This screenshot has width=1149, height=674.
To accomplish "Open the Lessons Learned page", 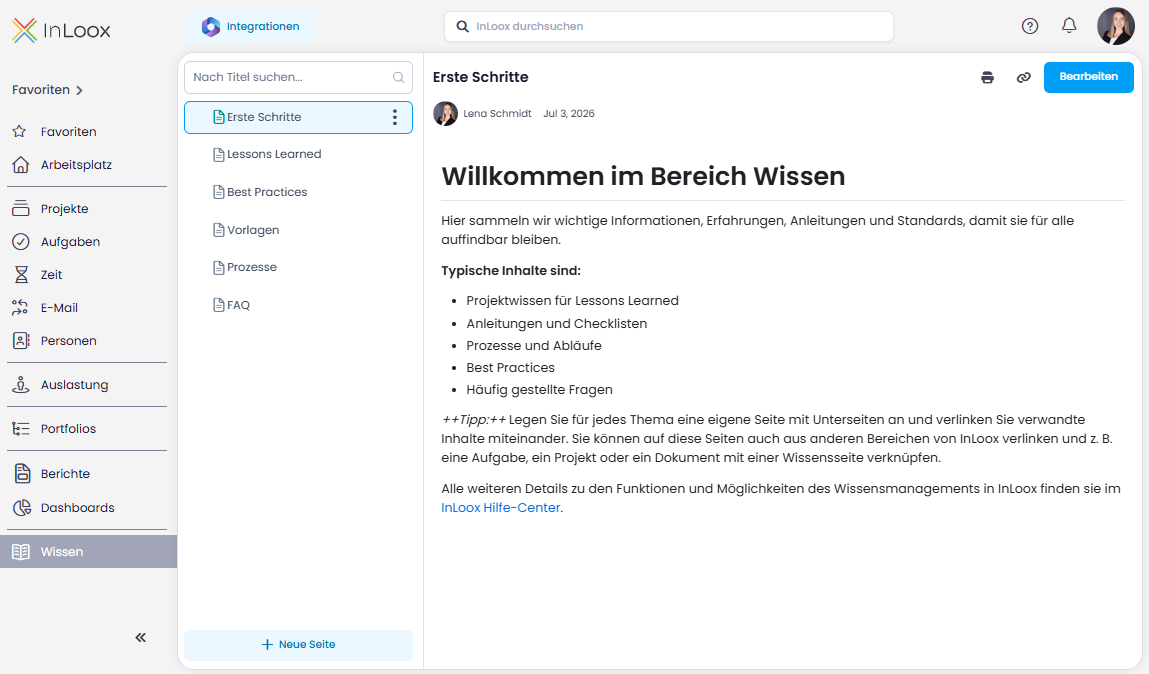I will pos(298,155).
